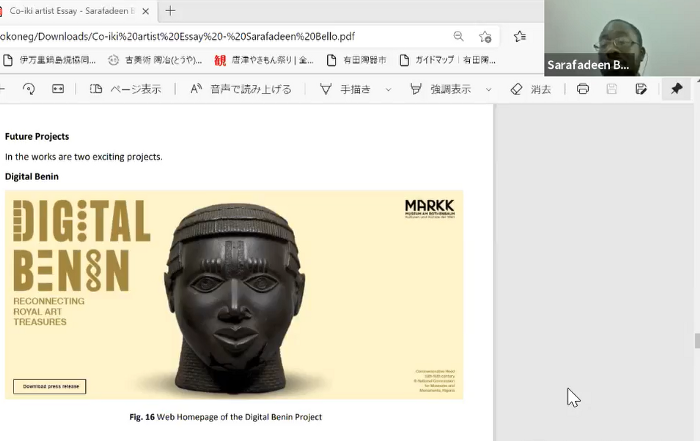Image resolution: width=700 pixels, height=441 pixels.
Task: Rotate the PDF page
Action: point(29,89)
